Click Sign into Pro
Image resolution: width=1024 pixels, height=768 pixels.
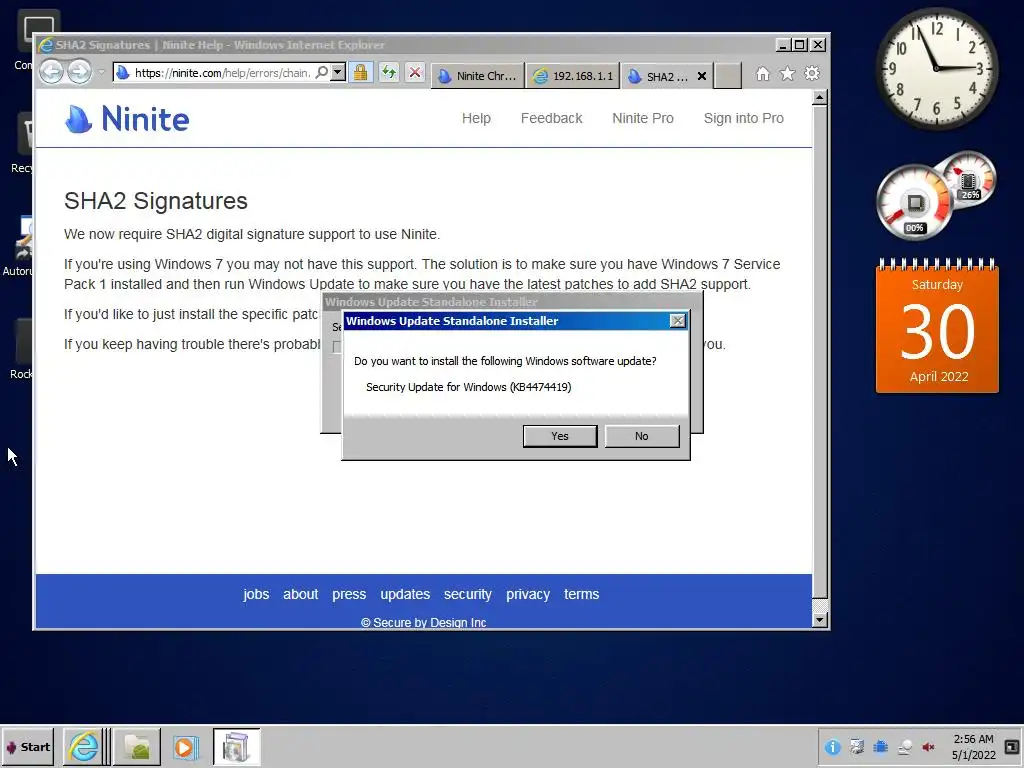(x=743, y=118)
